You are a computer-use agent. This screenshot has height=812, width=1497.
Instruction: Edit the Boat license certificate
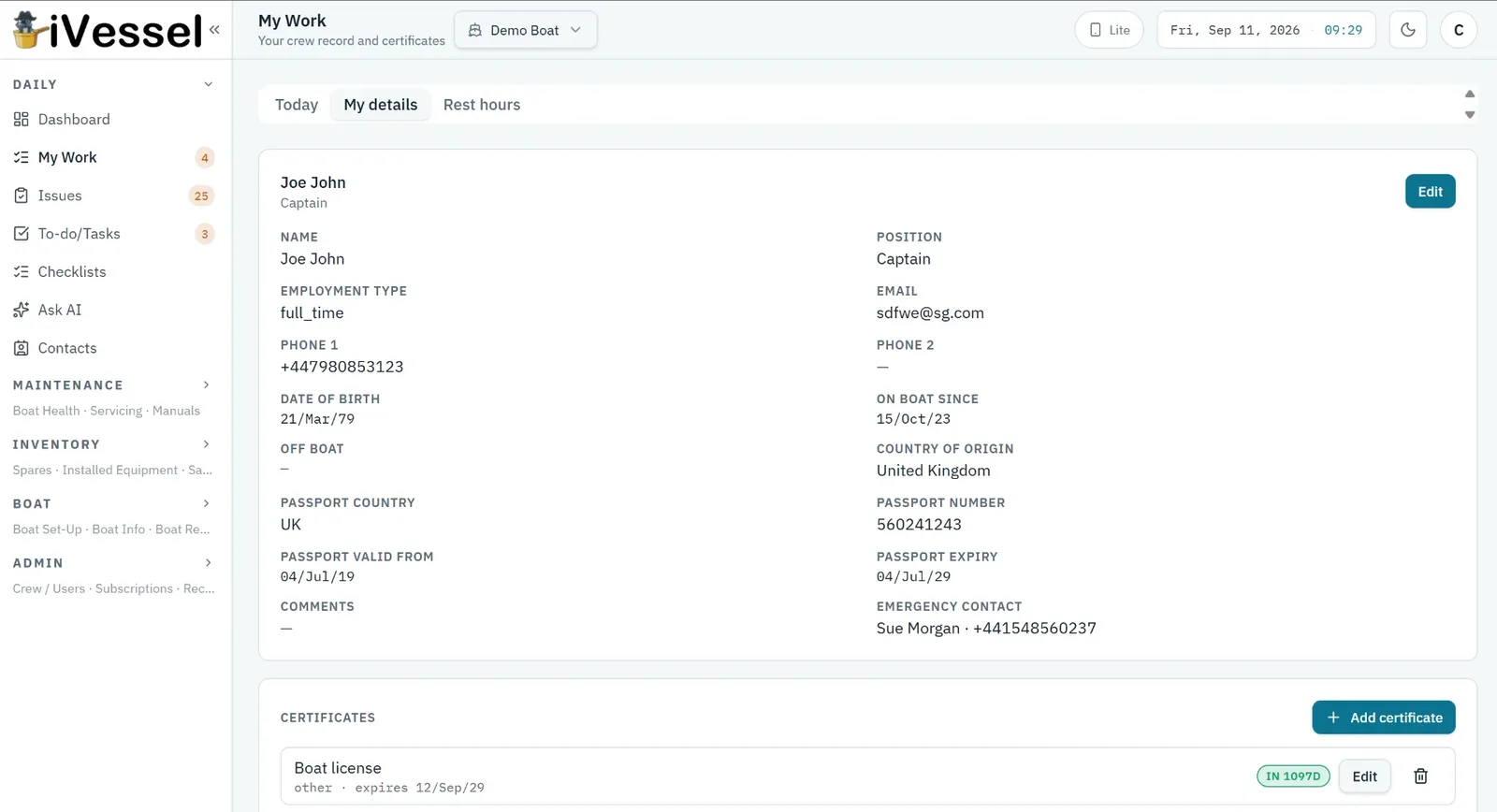pyautogui.click(x=1365, y=776)
